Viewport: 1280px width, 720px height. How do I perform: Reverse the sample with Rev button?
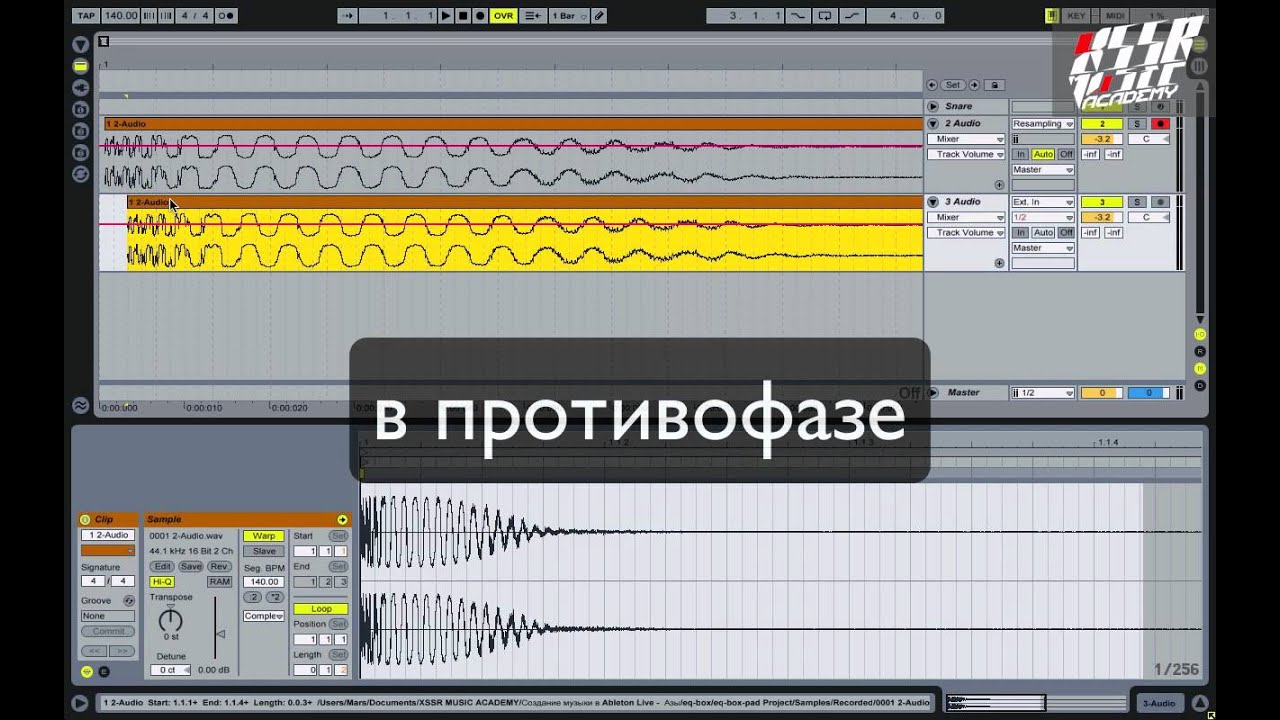pyautogui.click(x=219, y=567)
